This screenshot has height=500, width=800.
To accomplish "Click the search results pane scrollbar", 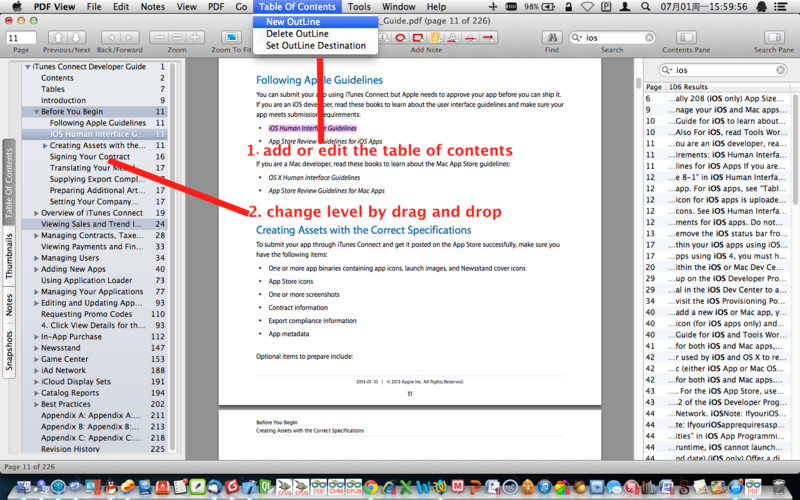I will pyautogui.click(x=796, y=151).
